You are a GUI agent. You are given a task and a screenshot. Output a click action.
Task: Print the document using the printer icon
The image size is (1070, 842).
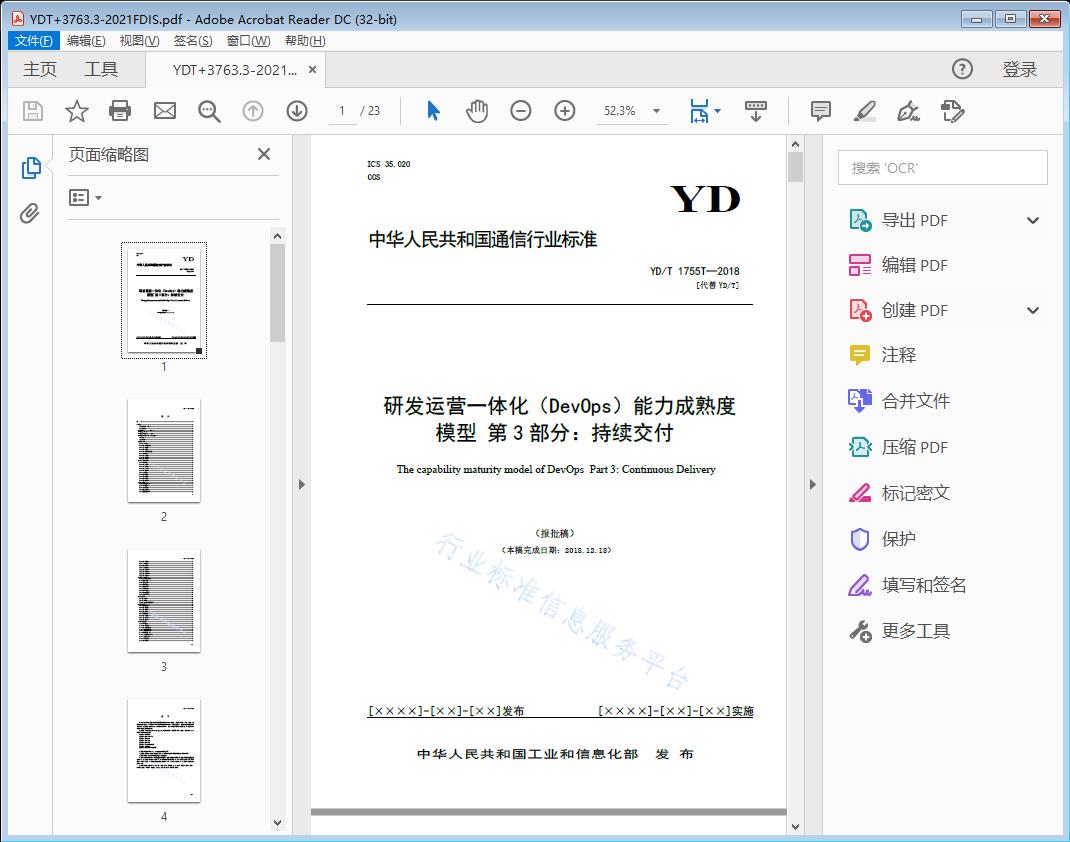tap(120, 111)
